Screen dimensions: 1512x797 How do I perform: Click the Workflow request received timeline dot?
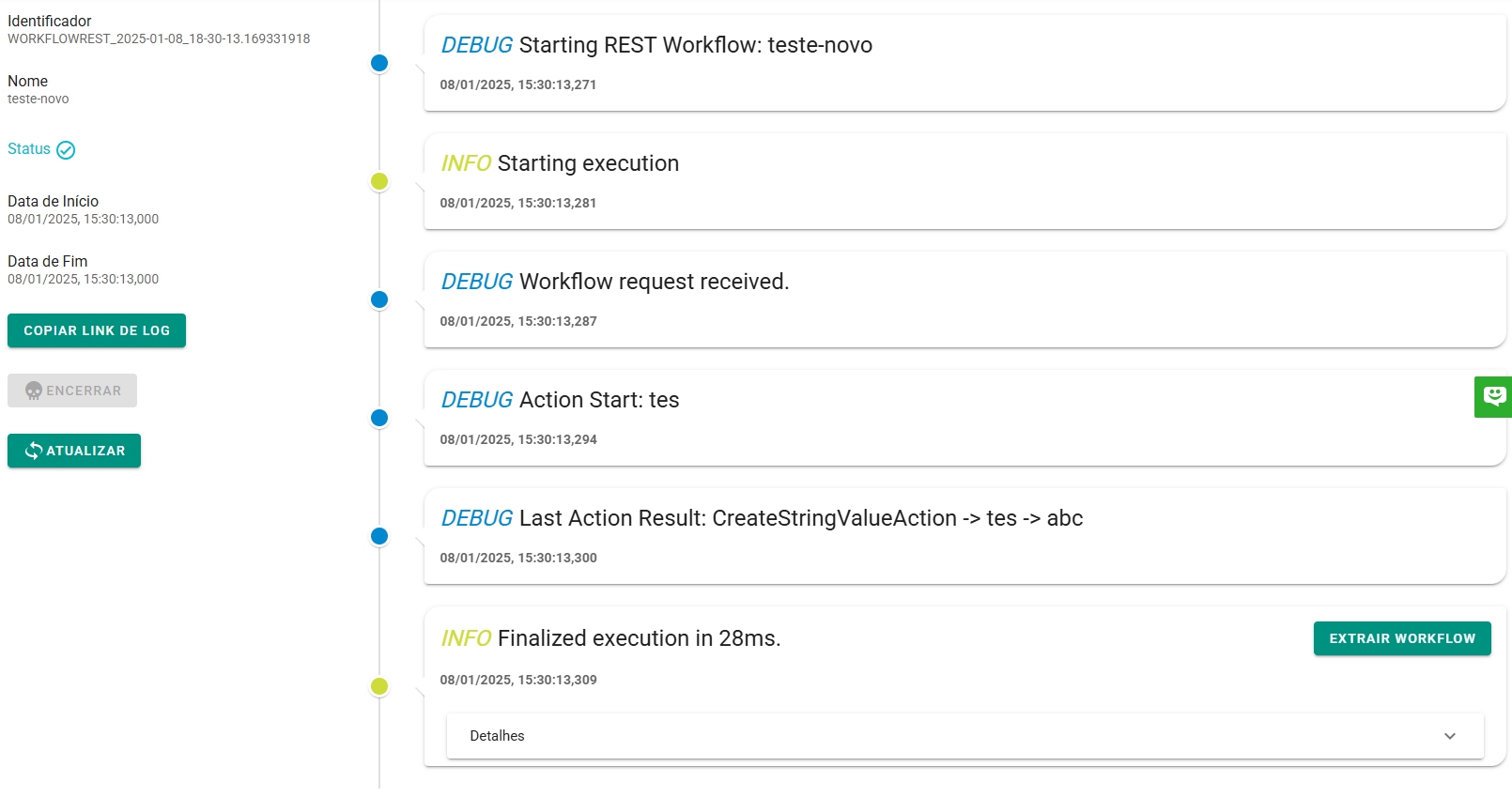[x=379, y=299]
